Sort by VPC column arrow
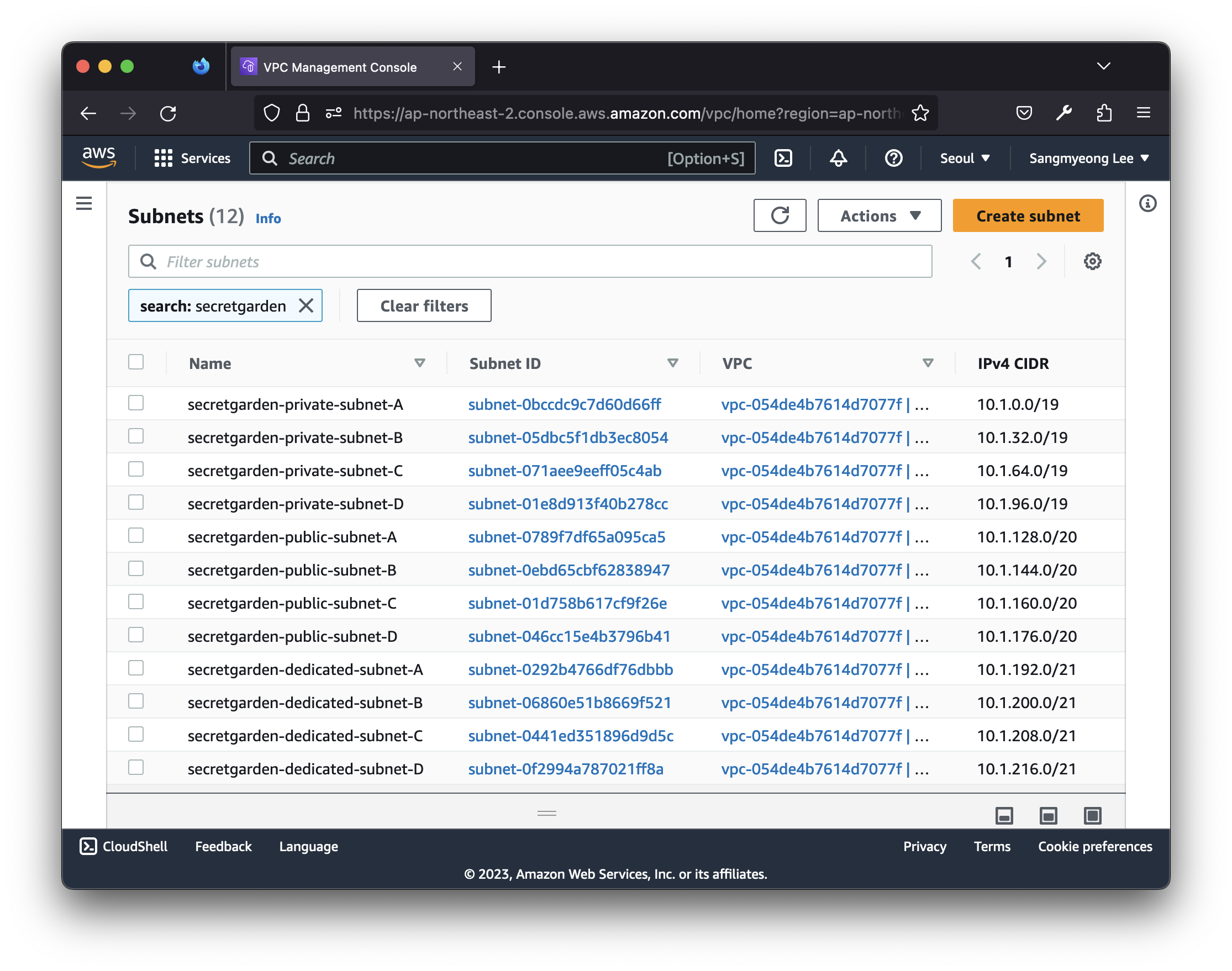The width and height of the screenshot is (1232, 971). click(928, 363)
